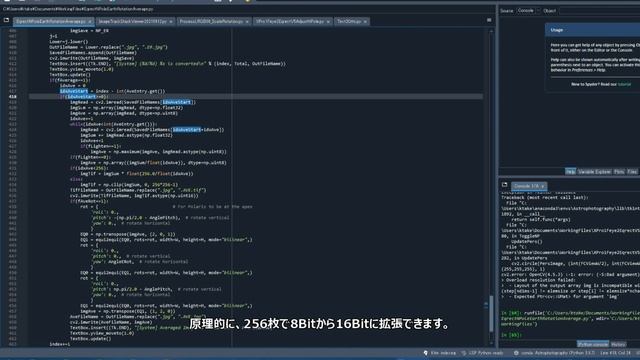Click the Object input field in Help
This screenshot has height=360, width=640.
point(599,11)
